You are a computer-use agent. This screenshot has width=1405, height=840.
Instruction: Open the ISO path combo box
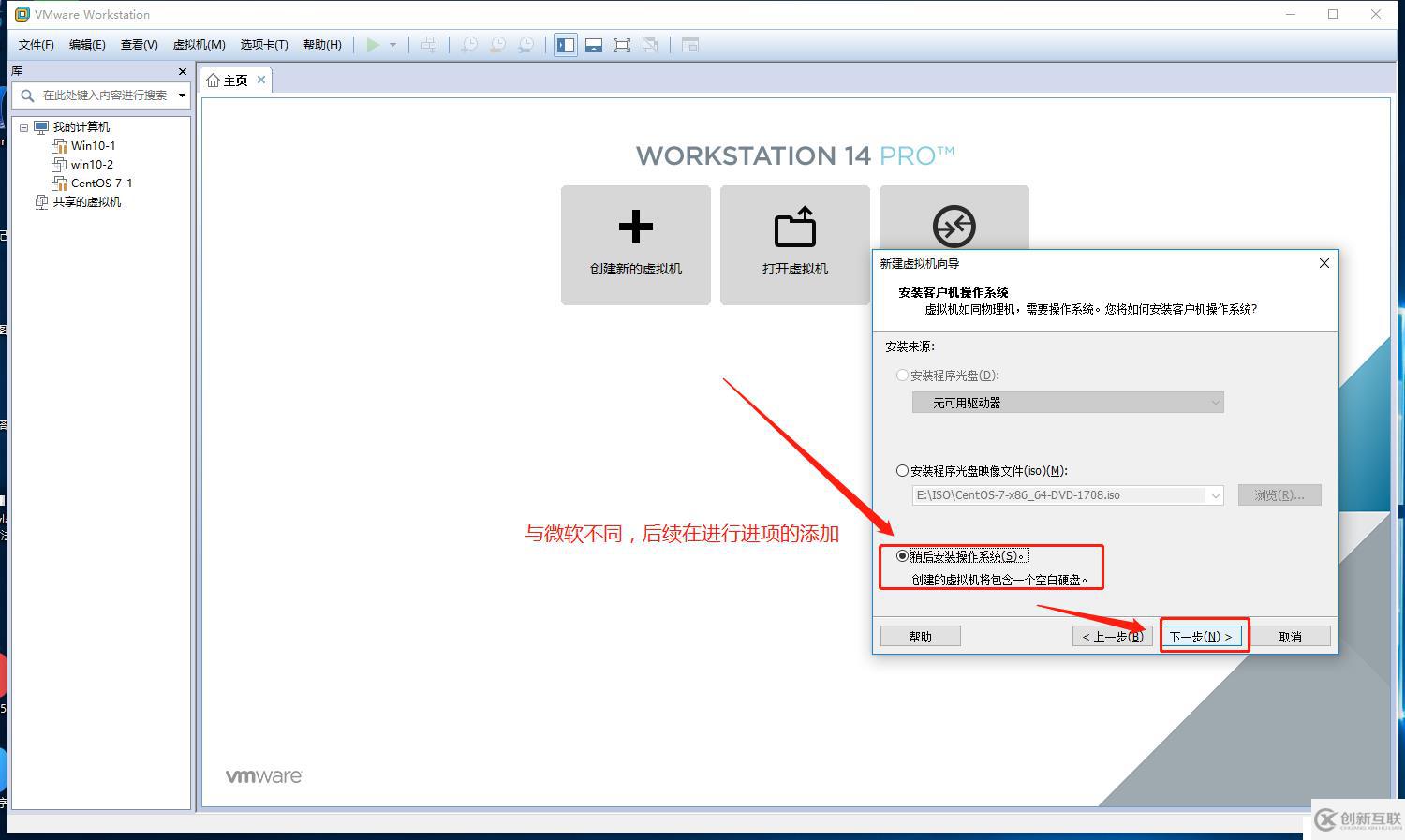pyautogui.click(x=1068, y=495)
